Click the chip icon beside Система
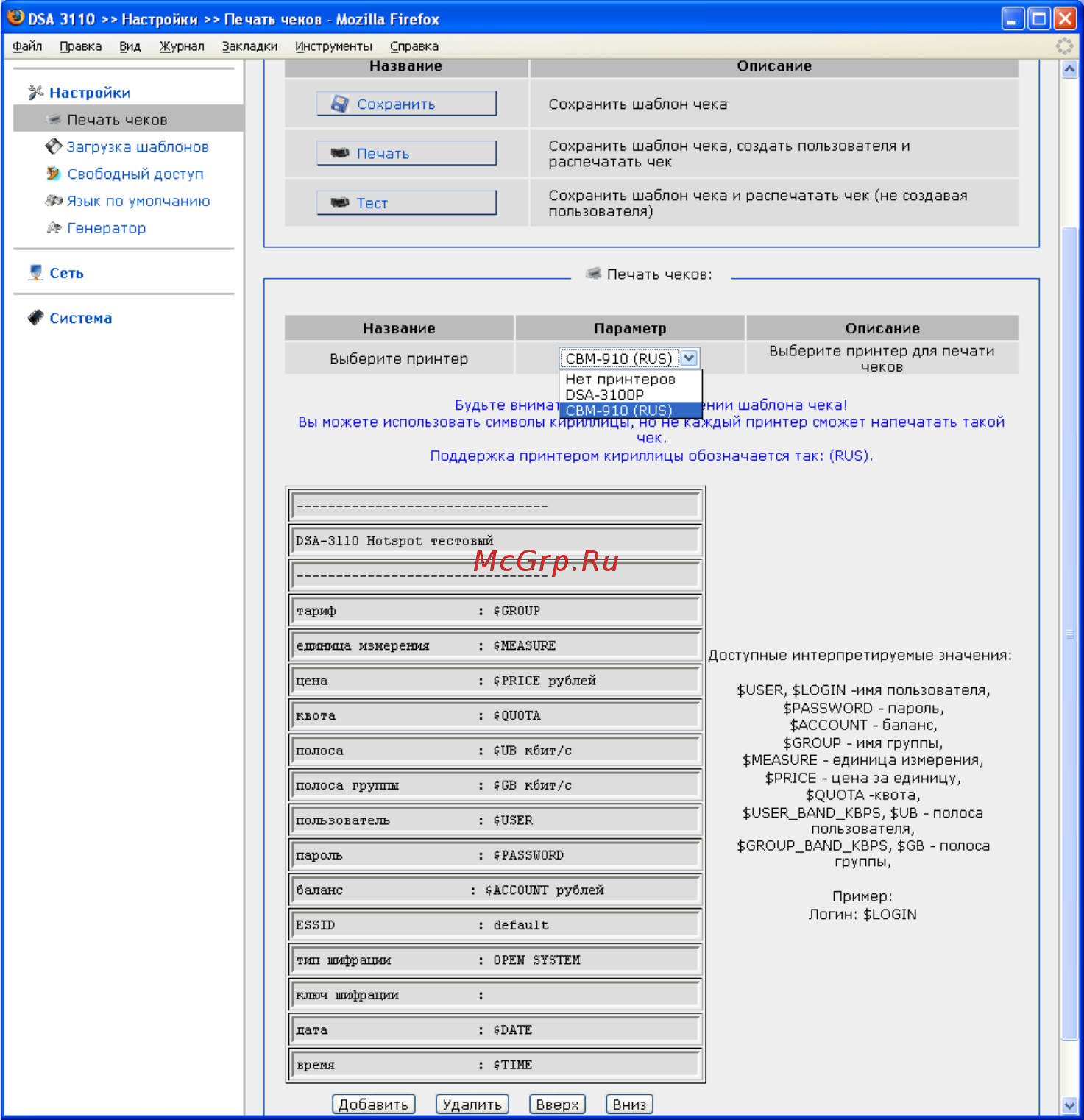This screenshot has height=1120, width=1084. [36, 318]
